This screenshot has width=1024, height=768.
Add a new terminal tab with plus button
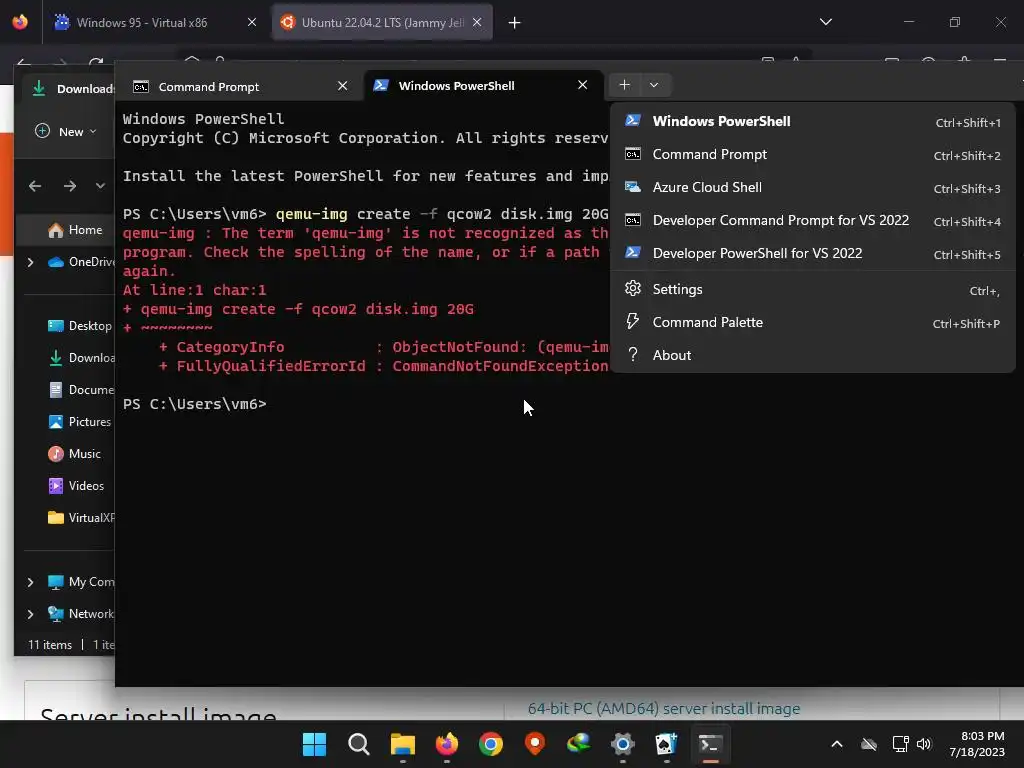pos(624,85)
